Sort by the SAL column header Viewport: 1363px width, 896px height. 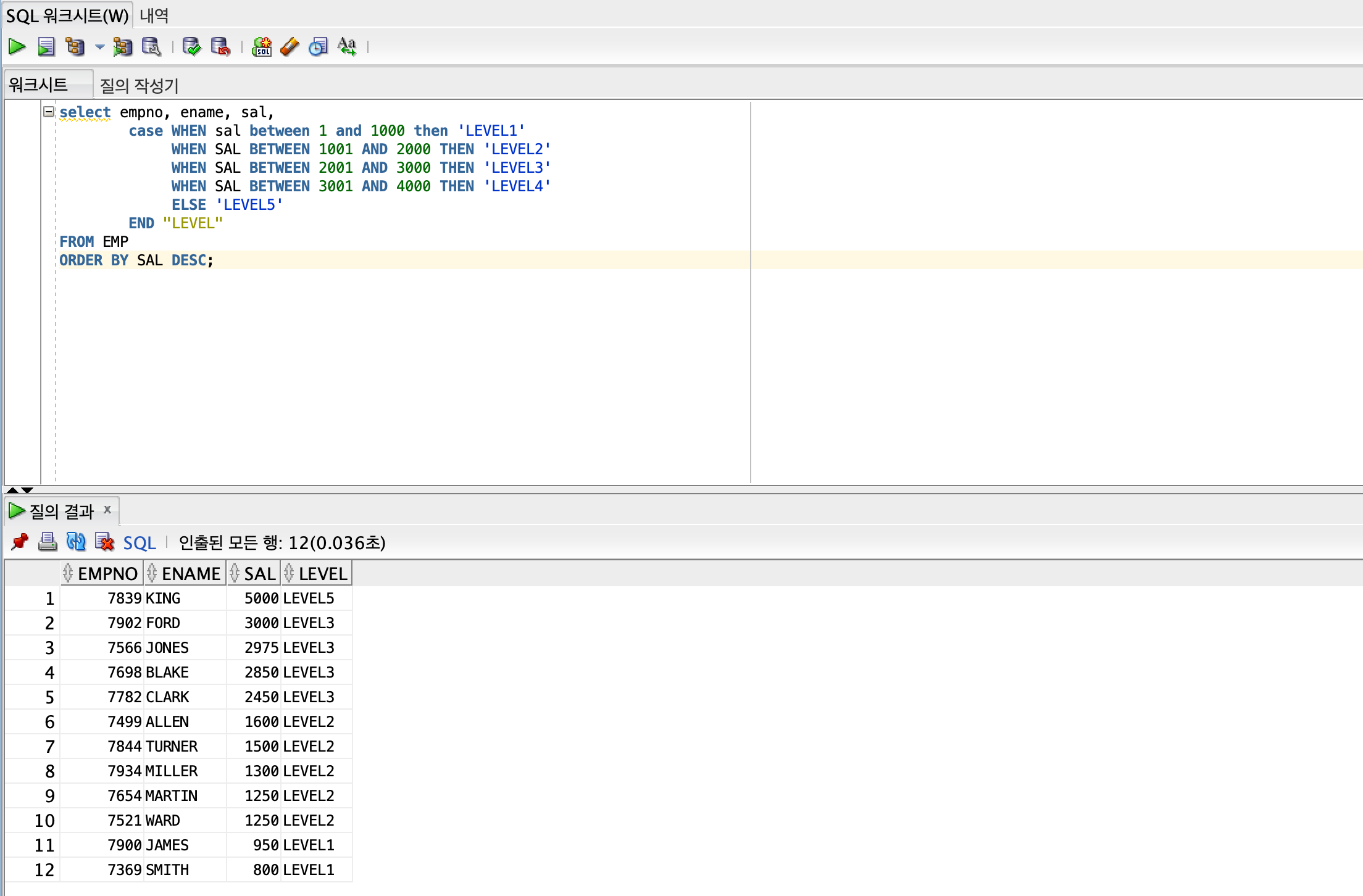point(259,574)
